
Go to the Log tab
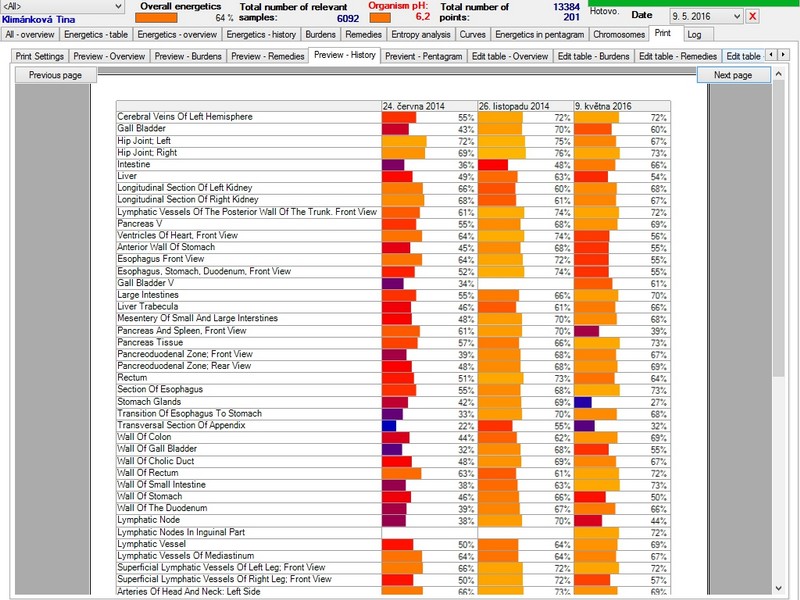point(694,35)
